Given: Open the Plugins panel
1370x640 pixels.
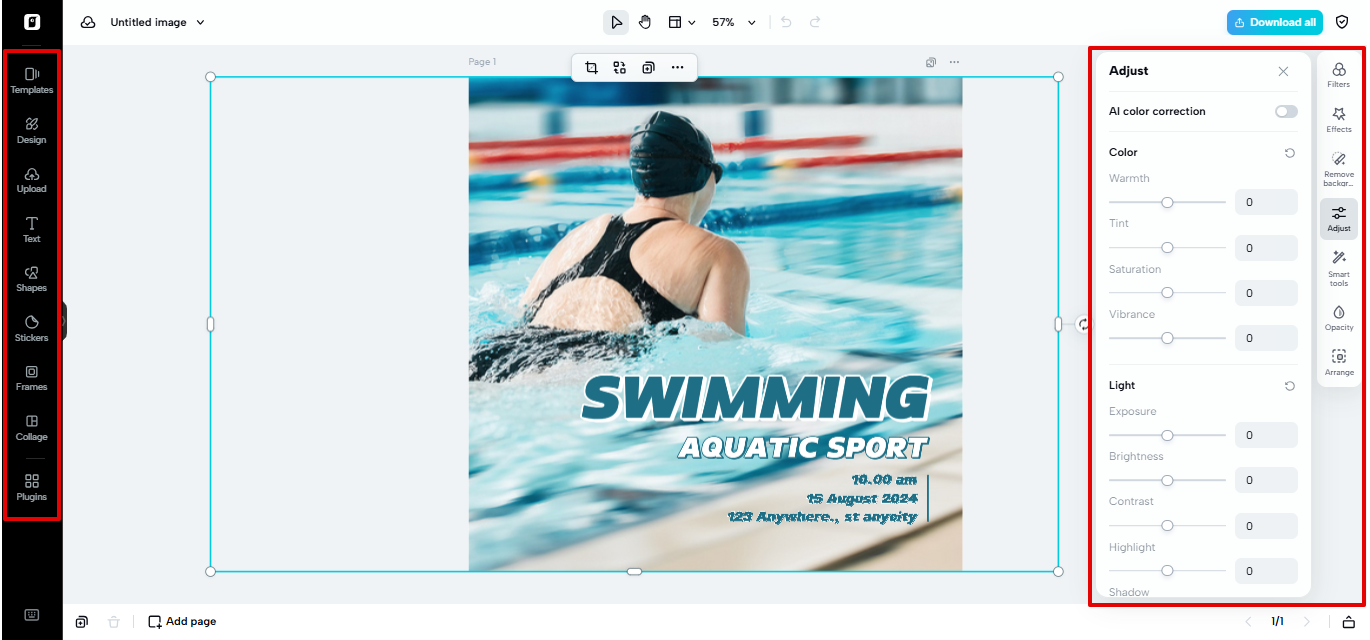Looking at the screenshot, I should 32,487.
